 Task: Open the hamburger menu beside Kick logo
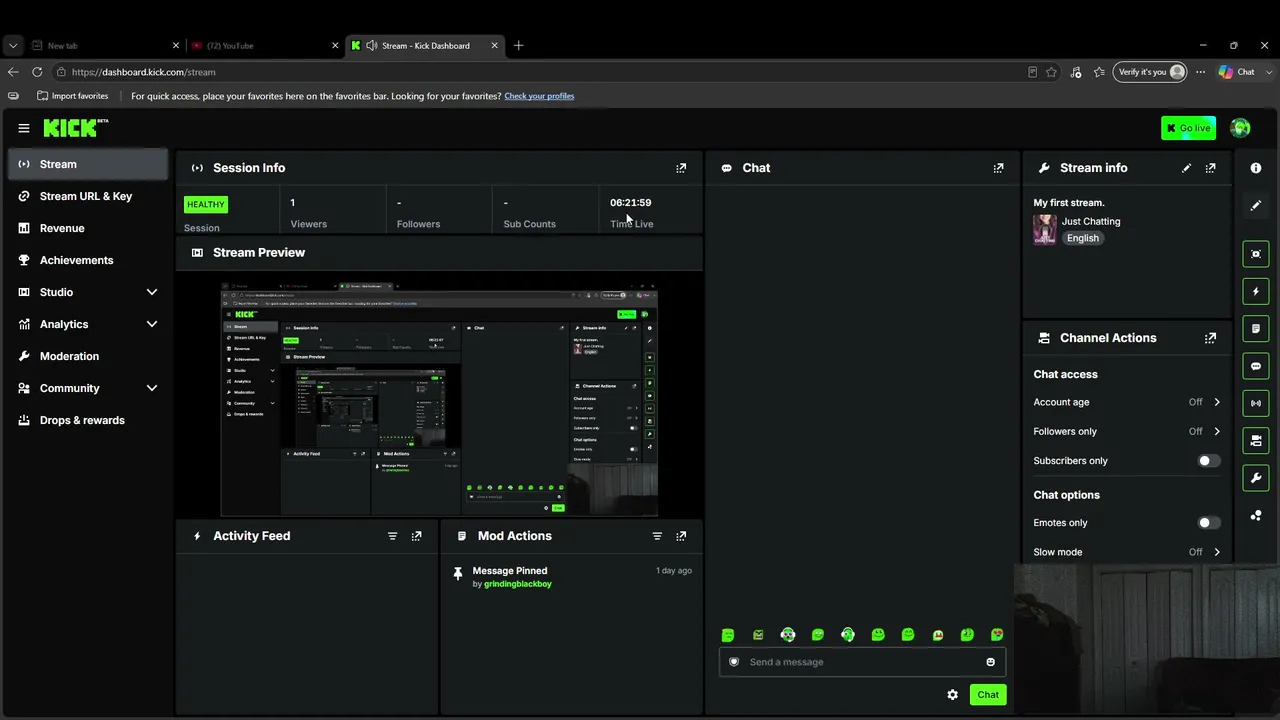pos(24,128)
